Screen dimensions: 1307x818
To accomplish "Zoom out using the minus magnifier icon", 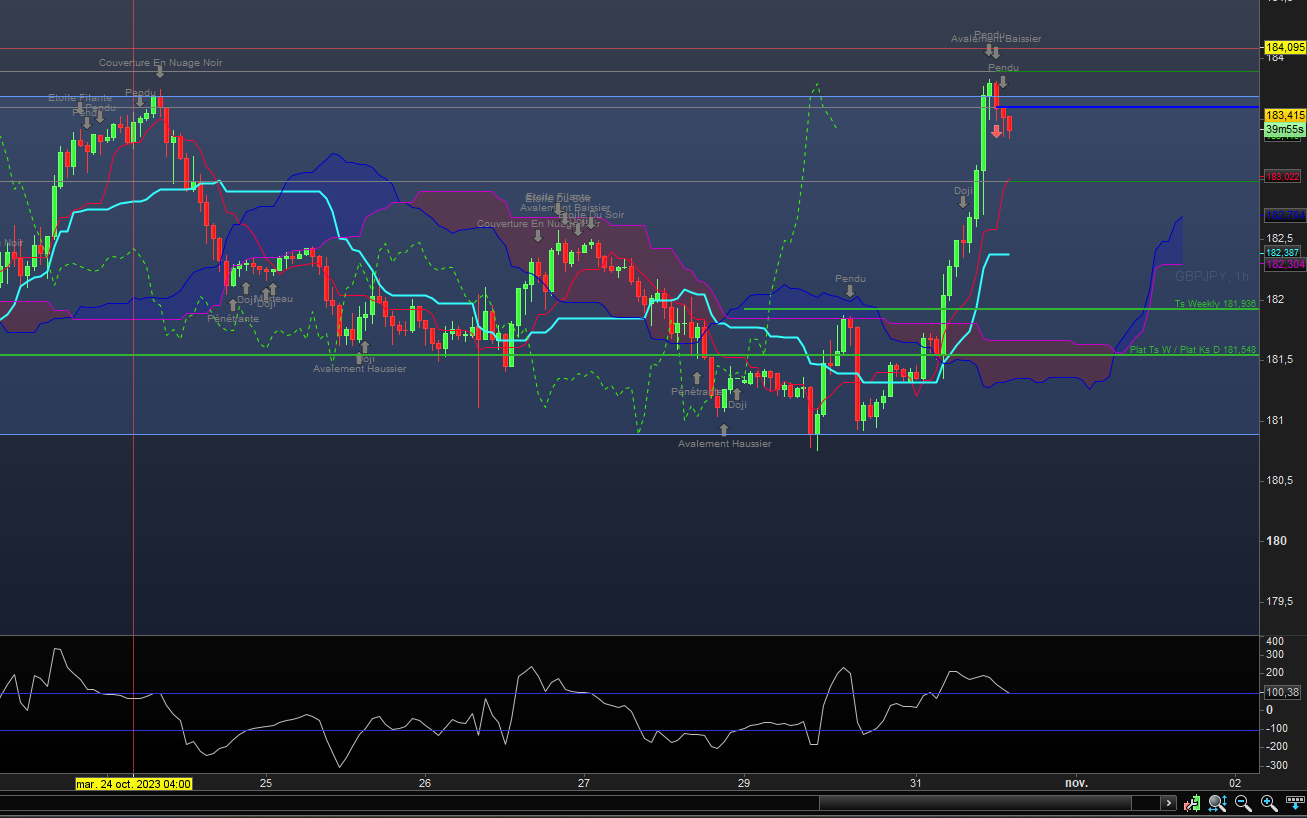I will pyautogui.click(x=1243, y=803).
